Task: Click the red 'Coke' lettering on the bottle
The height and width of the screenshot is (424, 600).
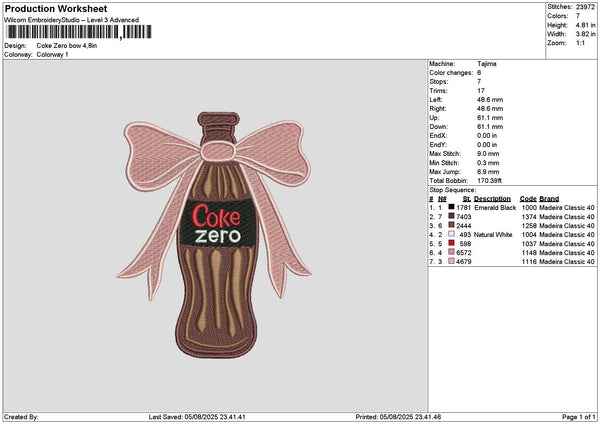Action: 216,216
